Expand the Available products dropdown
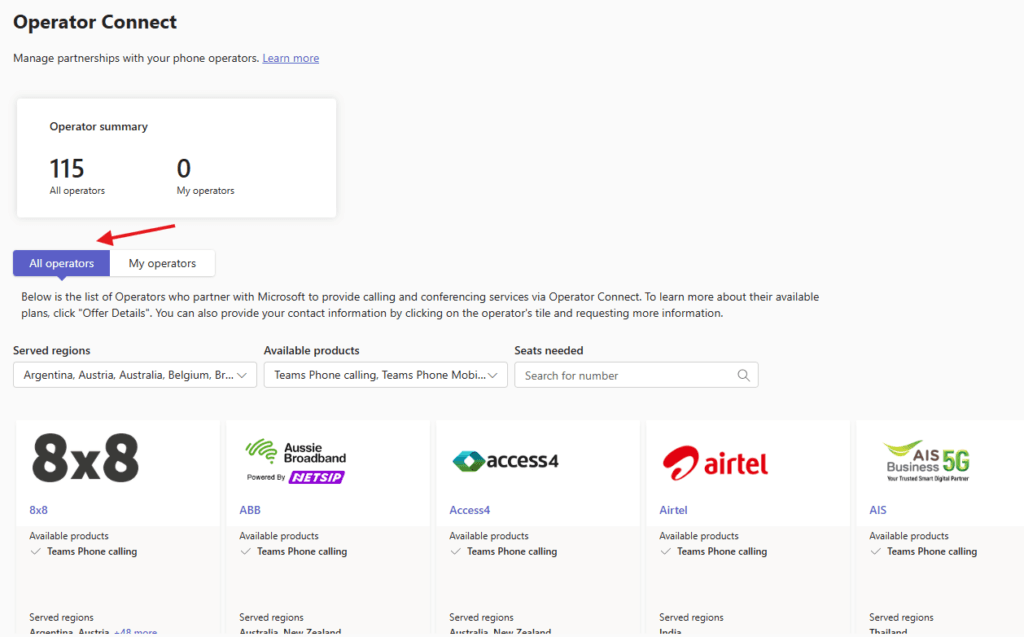1024x637 pixels. point(385,375)
